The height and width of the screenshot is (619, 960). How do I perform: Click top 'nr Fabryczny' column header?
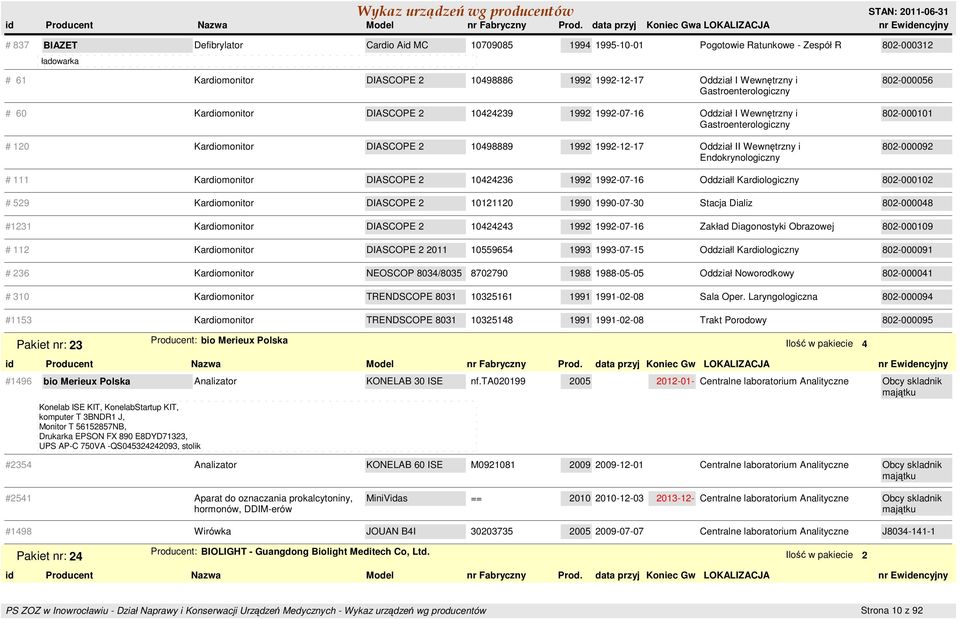(x=497, y=25)
